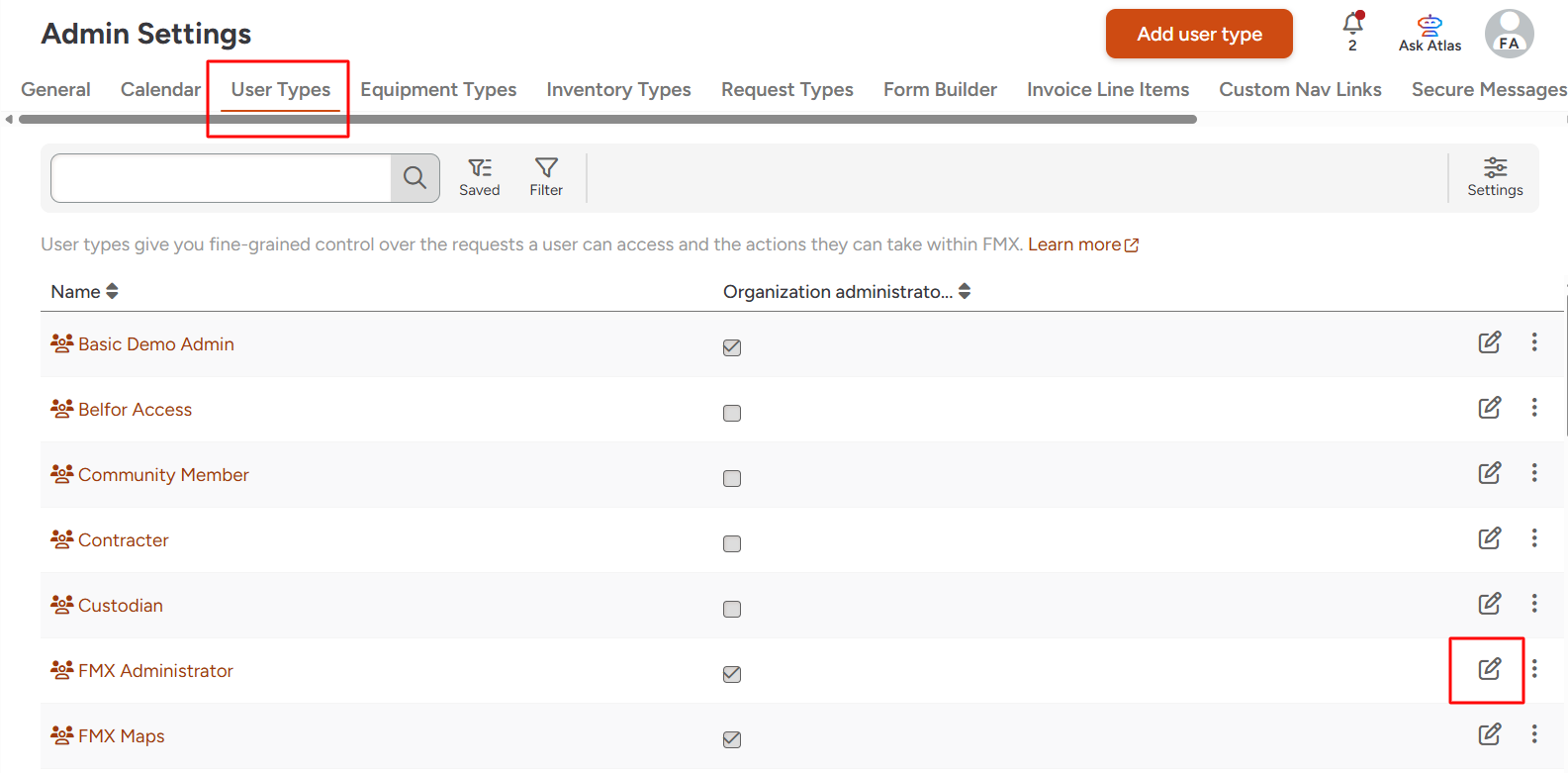Switch to the Form Builder tab

coord(940,90)
